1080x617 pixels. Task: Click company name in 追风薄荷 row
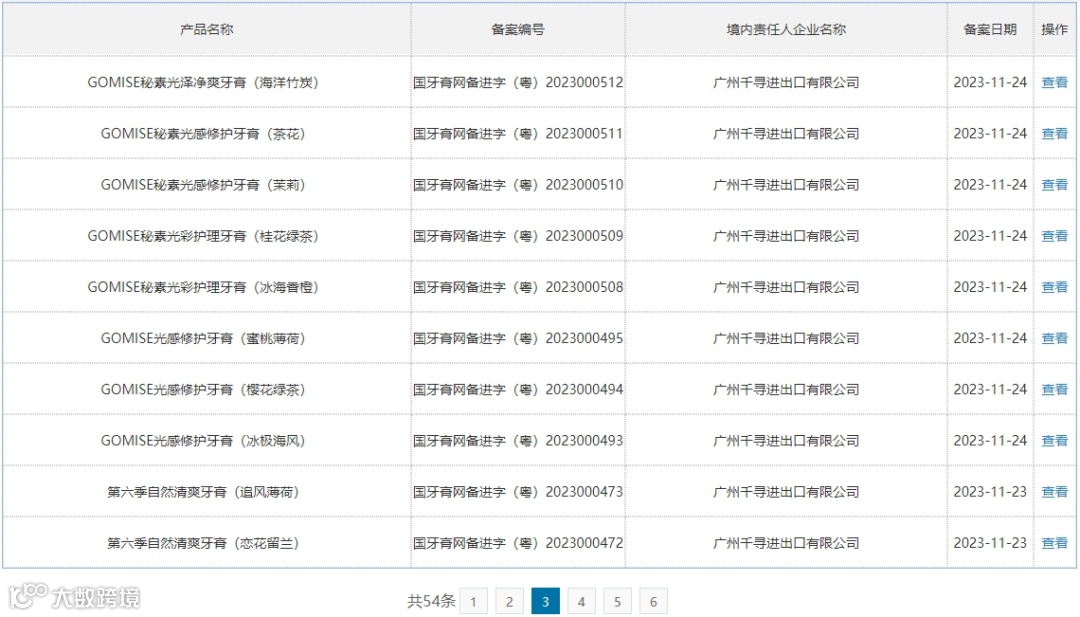click(x=786, y=492)
